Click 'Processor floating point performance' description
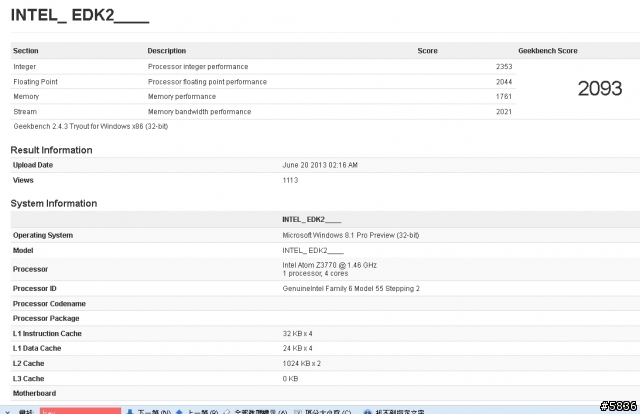The height and width of the screenshot is (414, 640). (207, 82)
